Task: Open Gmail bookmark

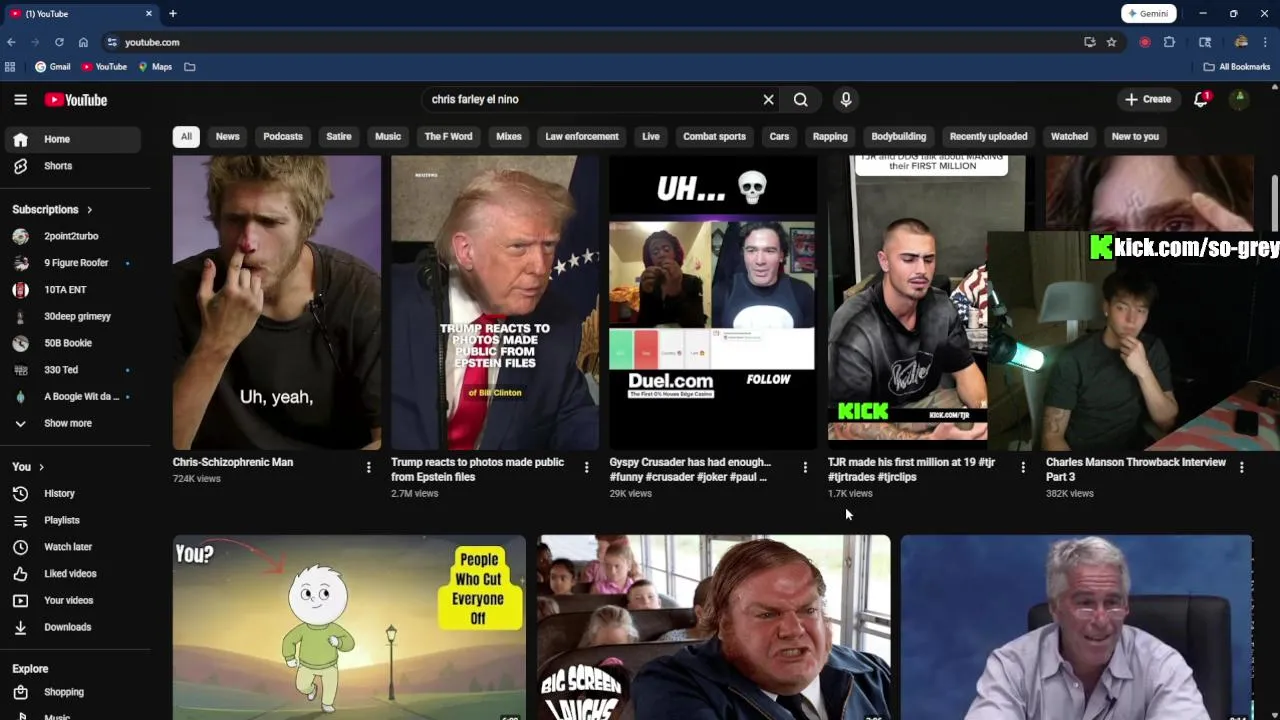Action: pyautogui.click(x=53, y=67)
